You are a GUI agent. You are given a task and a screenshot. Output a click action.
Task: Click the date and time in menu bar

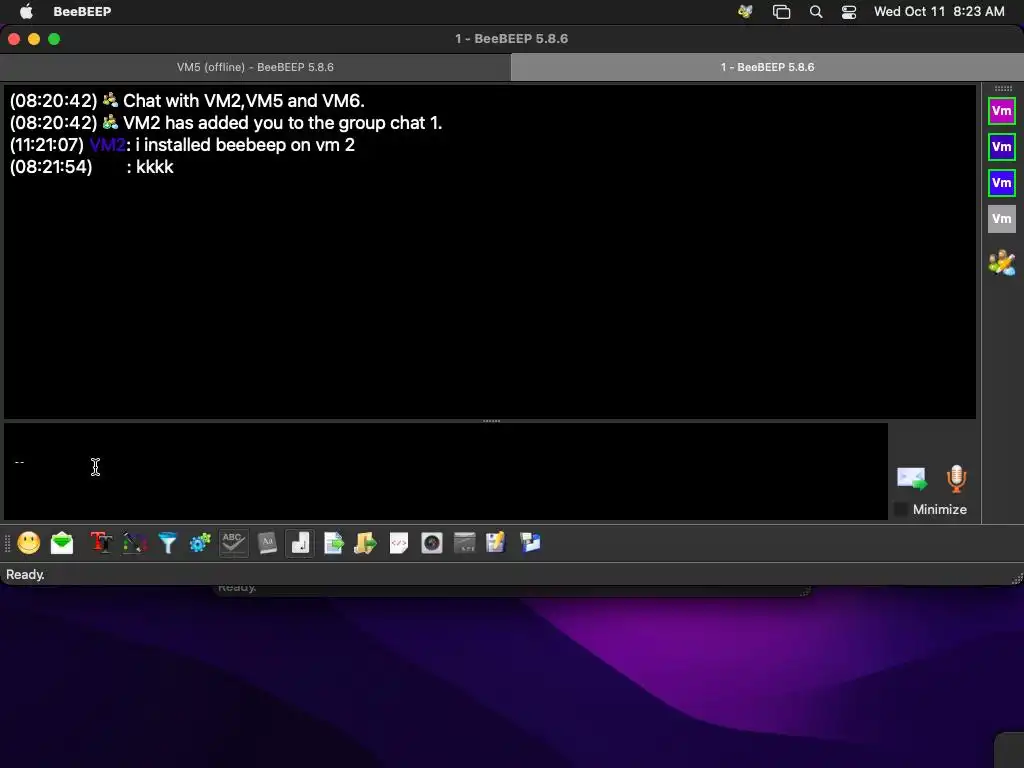coord(939,11)
